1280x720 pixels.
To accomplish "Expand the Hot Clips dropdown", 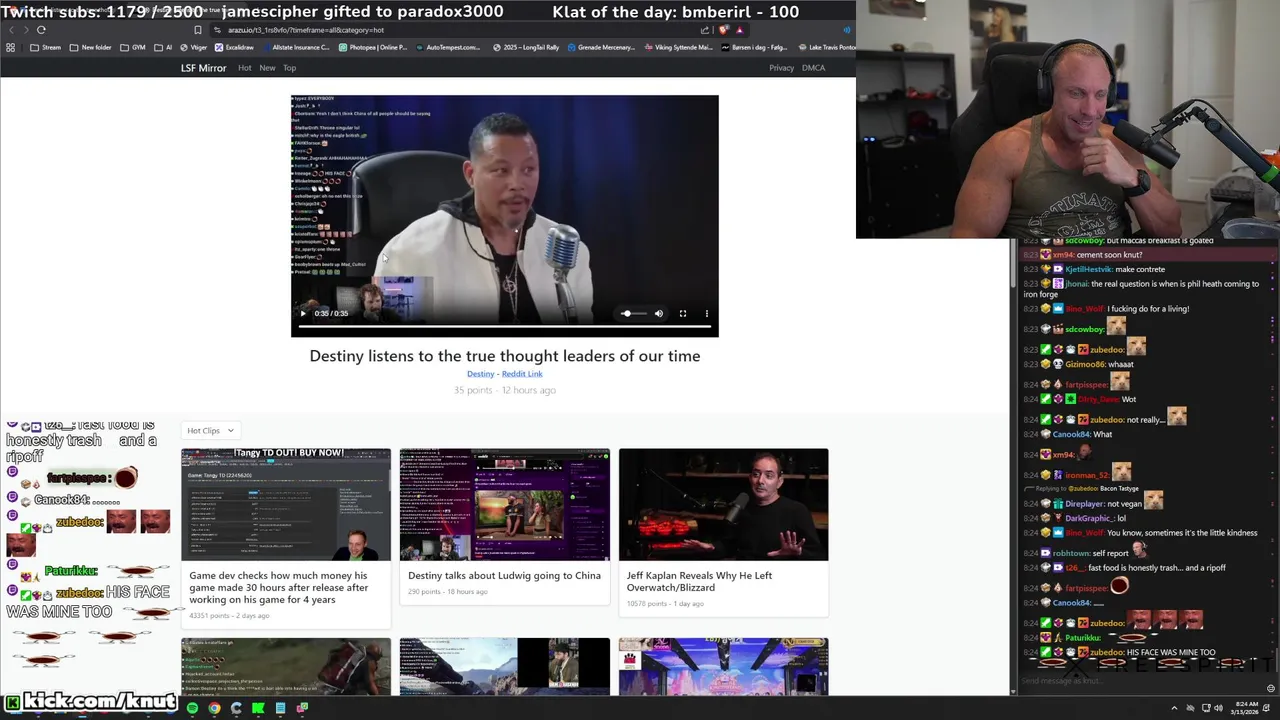I will [210, 431].
